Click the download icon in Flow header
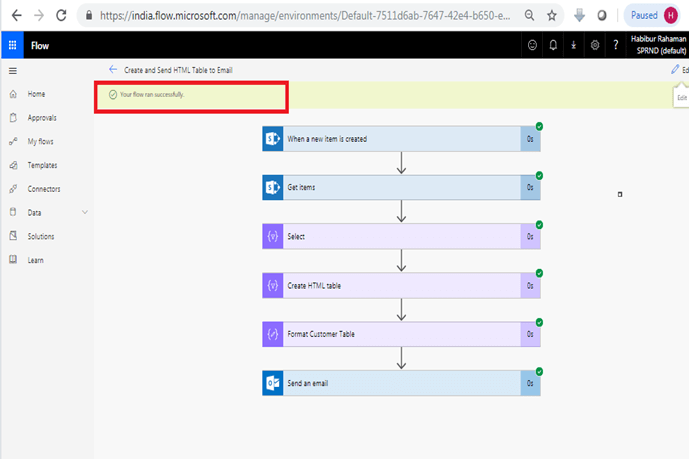This screenshot has width=689, height=459. tap(573, 45)
